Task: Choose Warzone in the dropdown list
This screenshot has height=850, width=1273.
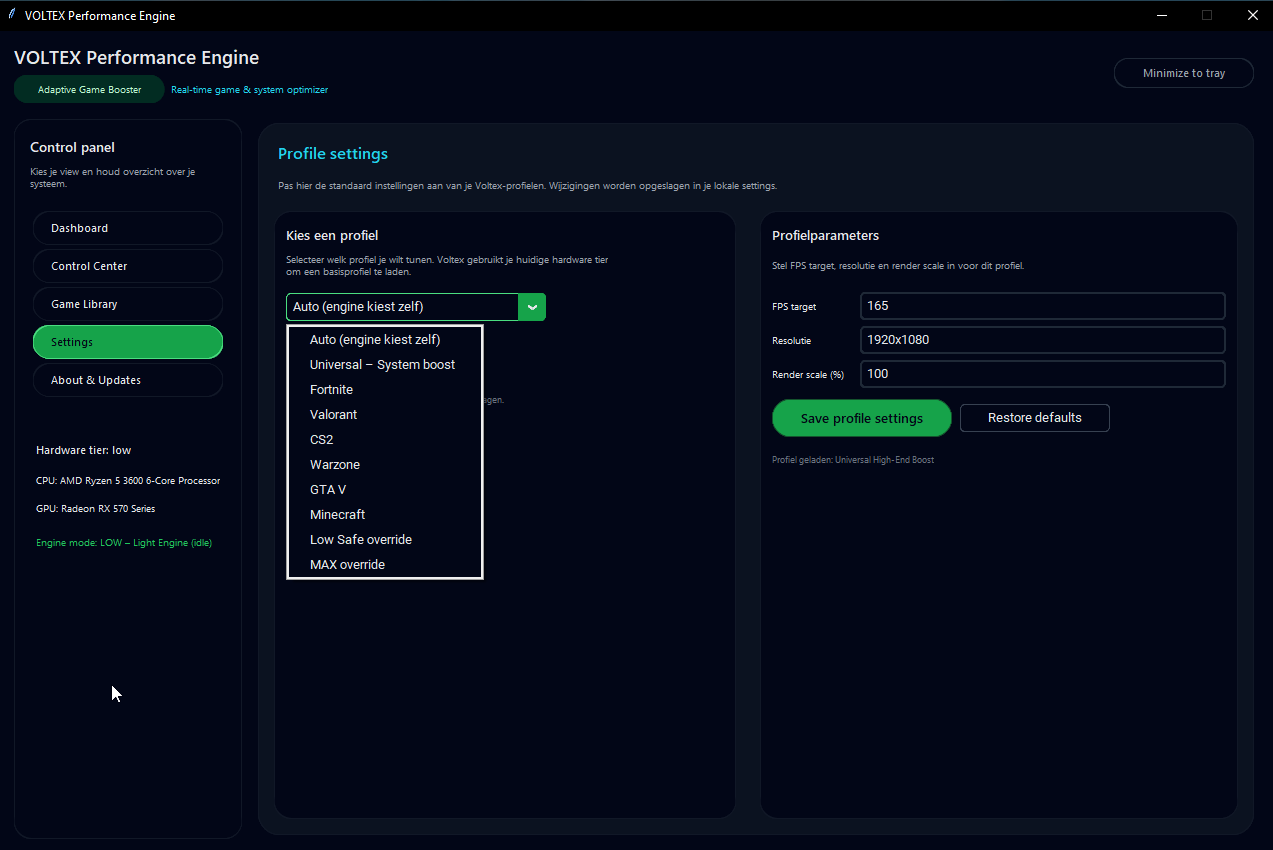Action: tap(335, 465)
